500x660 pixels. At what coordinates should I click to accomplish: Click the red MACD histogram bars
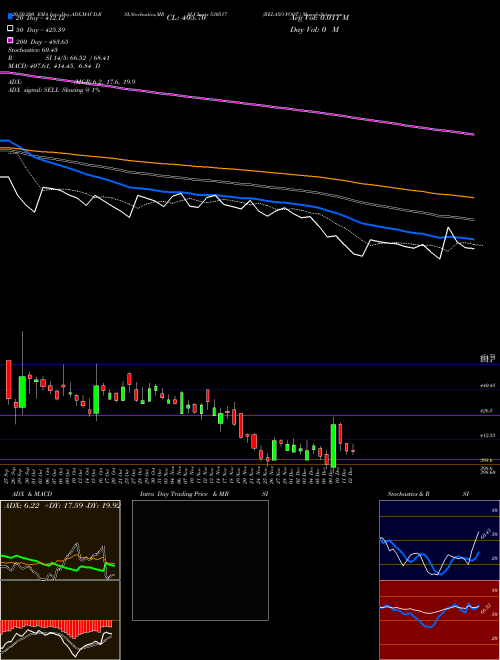pyautogui.click(x=56, y=629)
